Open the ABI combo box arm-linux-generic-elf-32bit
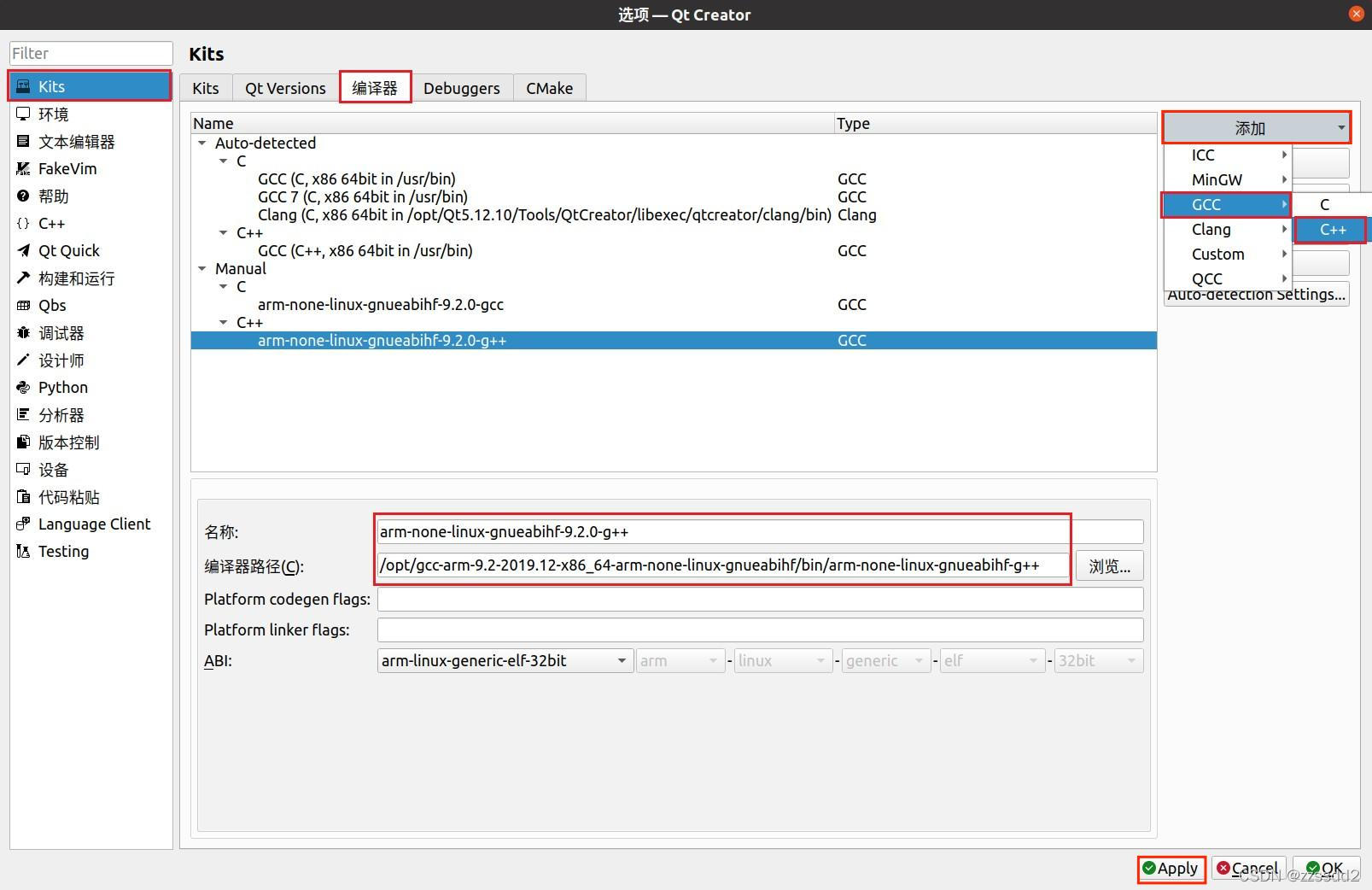This screenshot has height=890, width=1372. pos(505,660)
